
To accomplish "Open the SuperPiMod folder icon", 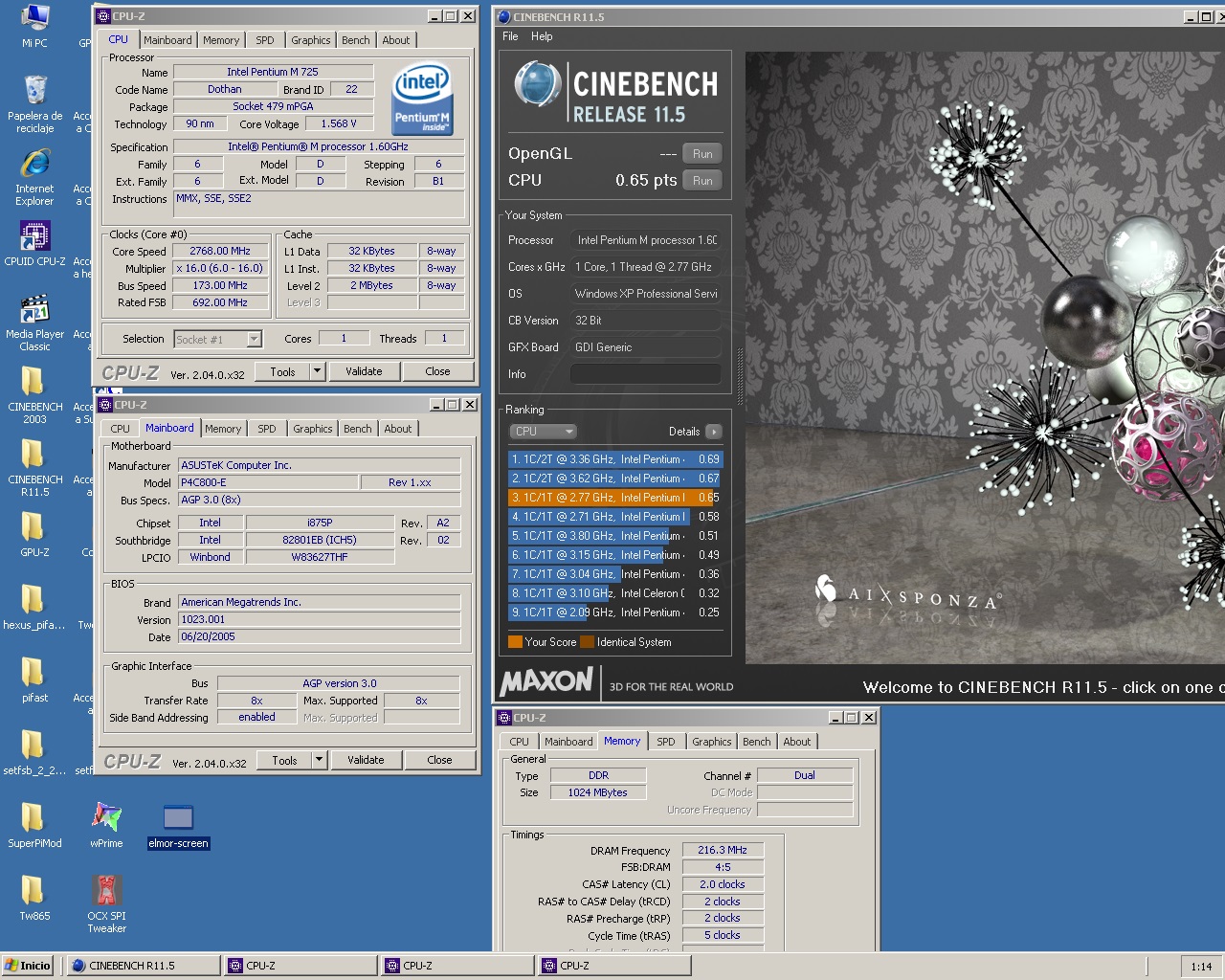I will tap(34, 825).
